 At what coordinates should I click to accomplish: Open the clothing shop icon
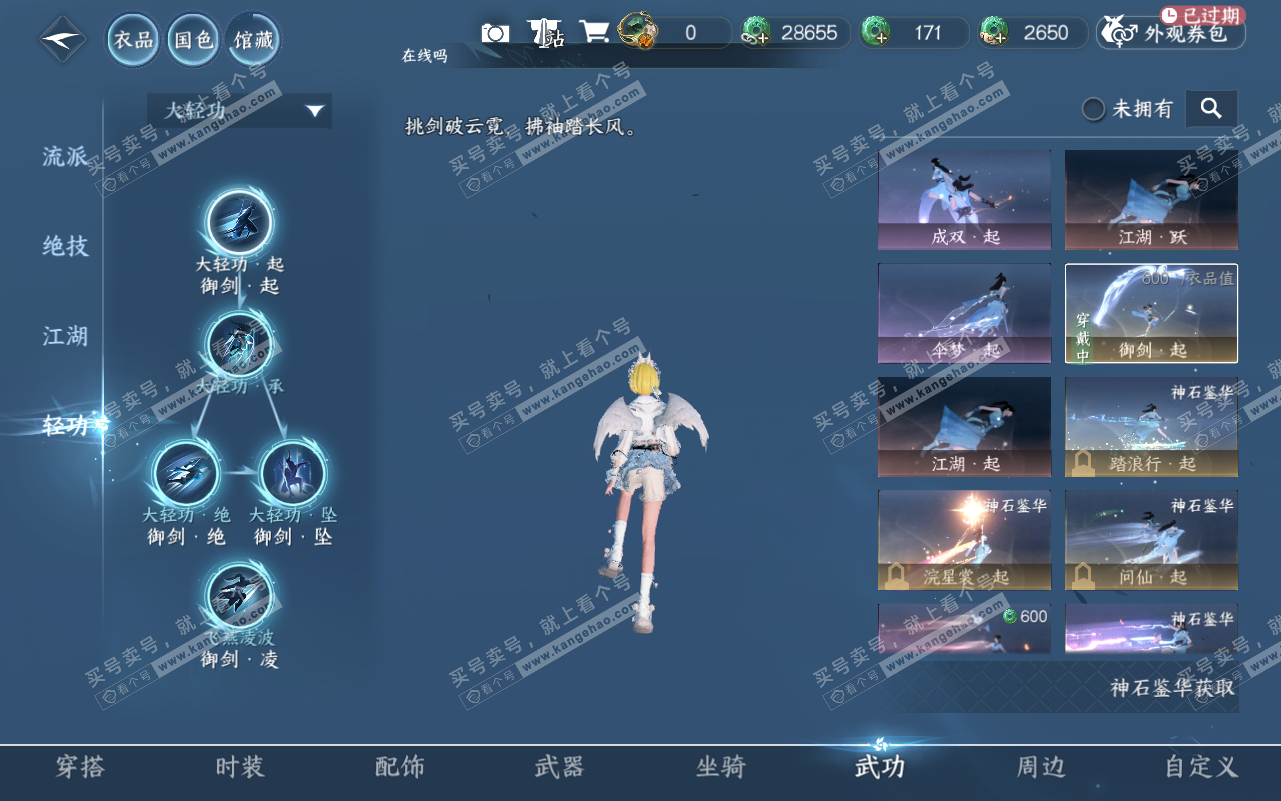[544, 33]
